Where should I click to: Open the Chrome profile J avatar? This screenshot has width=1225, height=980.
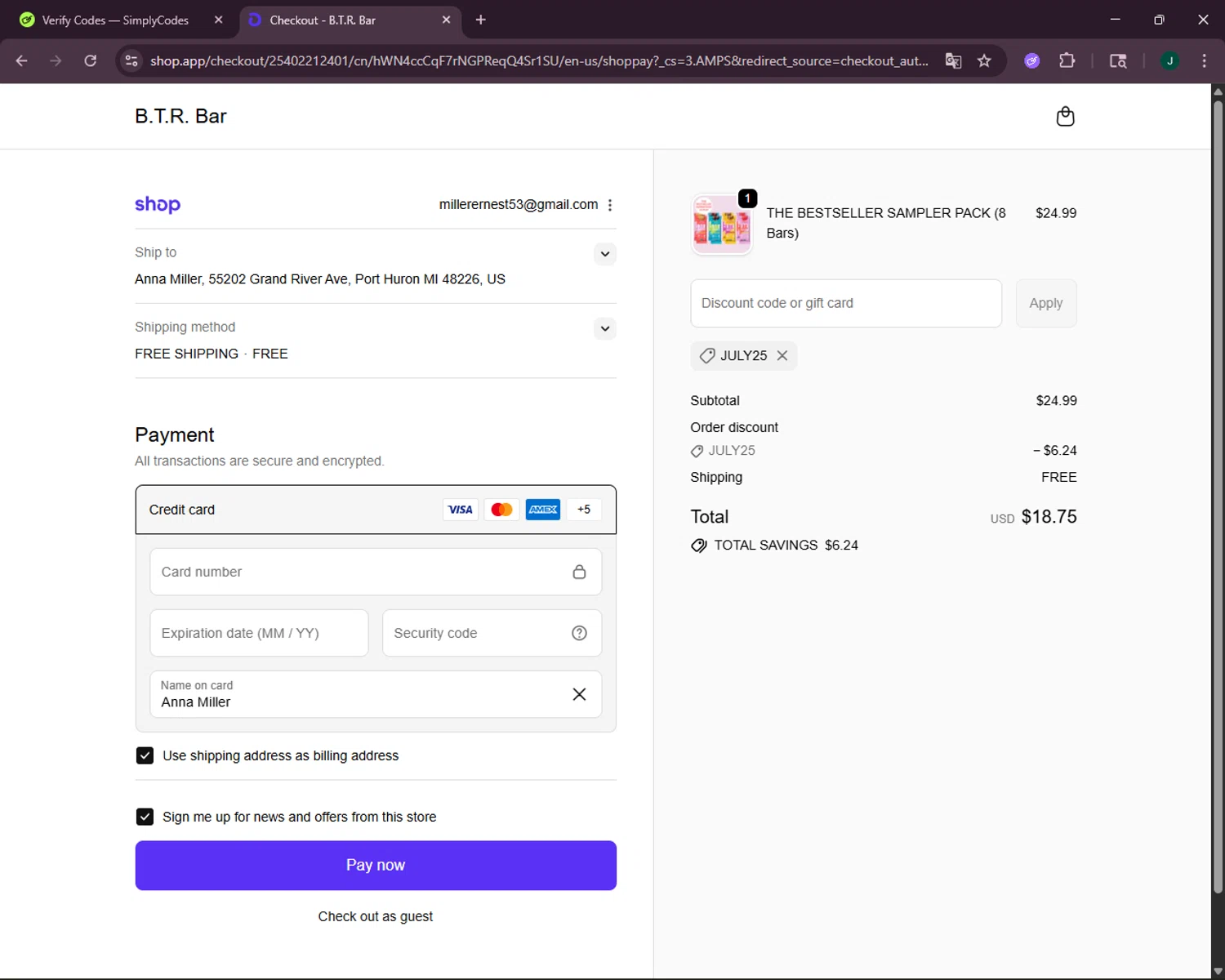coord(1169,60)
